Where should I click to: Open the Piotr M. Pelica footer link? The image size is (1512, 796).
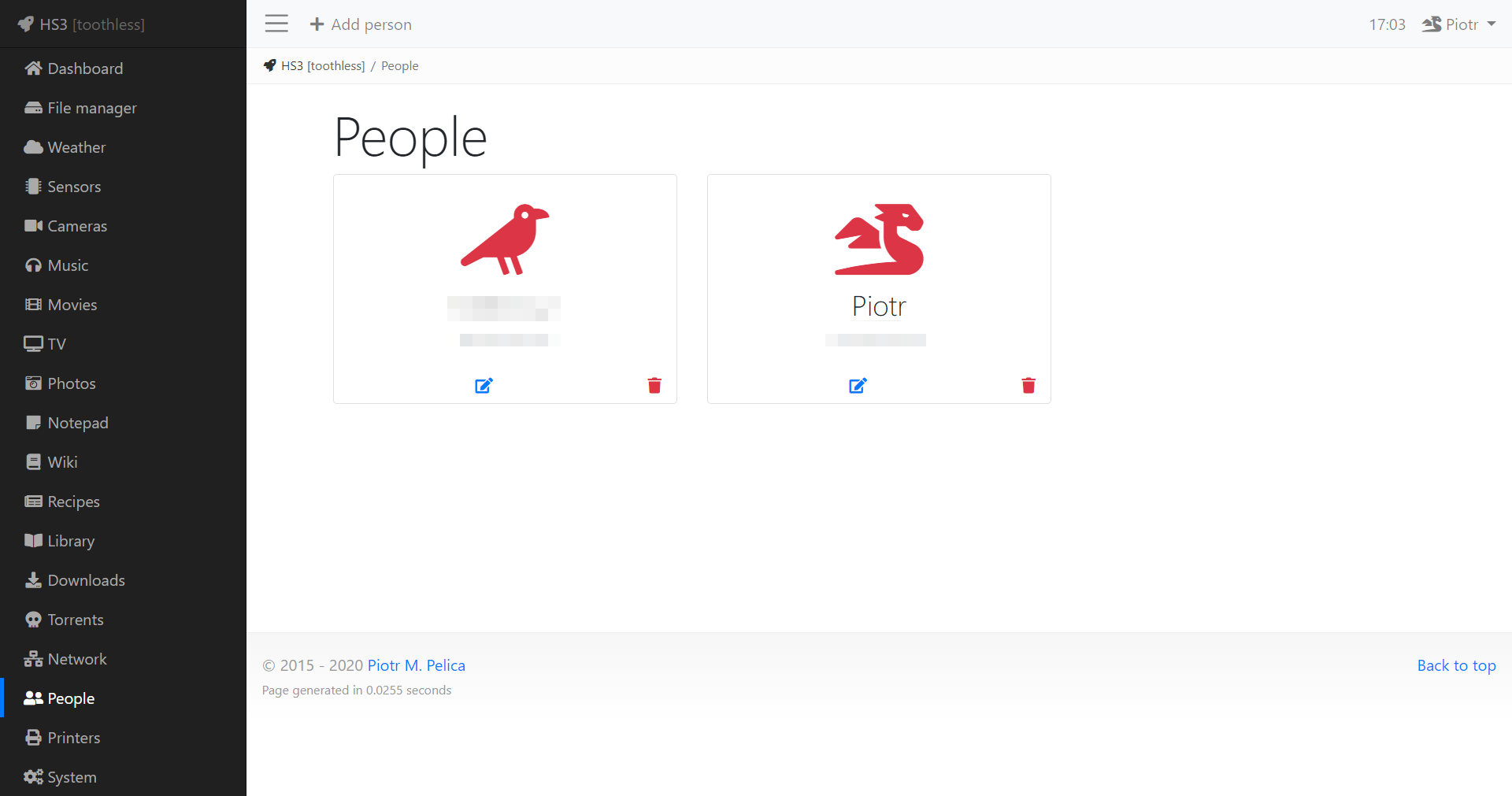(416, 665)
